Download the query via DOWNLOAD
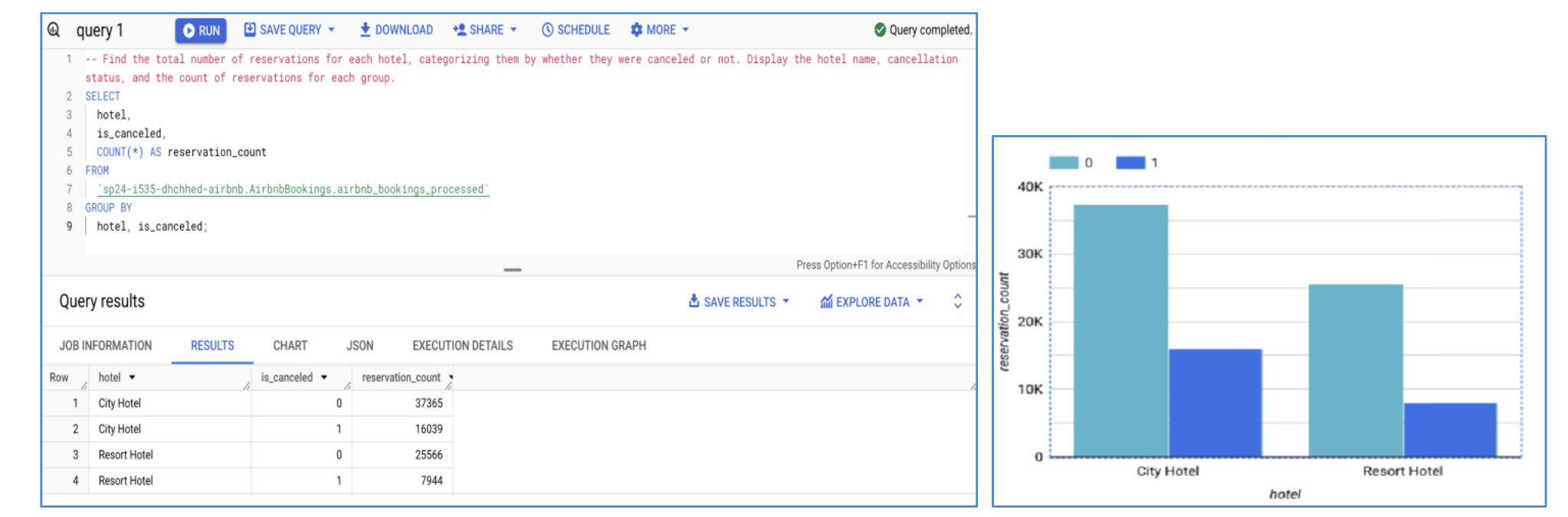The height and width of the screenshot is (517, 1568). [396, 30]
